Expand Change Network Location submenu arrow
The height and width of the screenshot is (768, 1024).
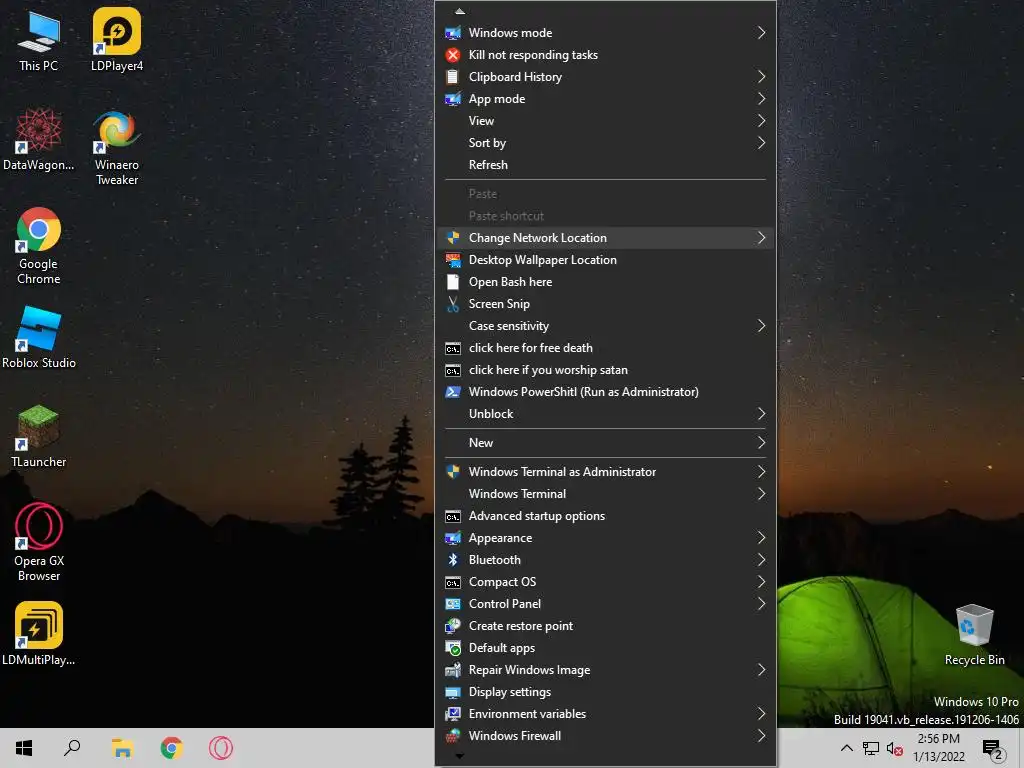point(761,238)
